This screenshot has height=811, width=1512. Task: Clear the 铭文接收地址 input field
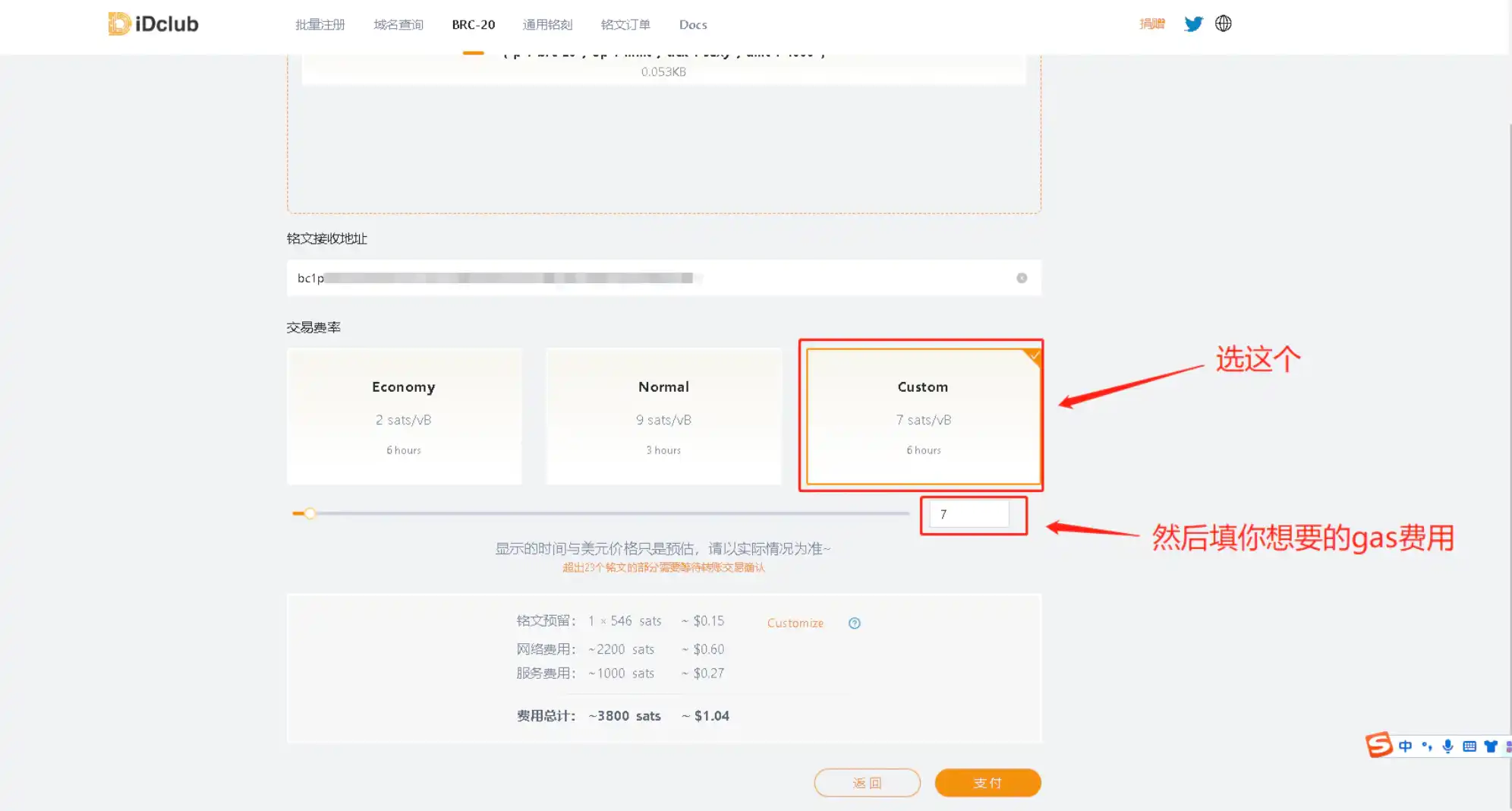tap(1022, 278)
